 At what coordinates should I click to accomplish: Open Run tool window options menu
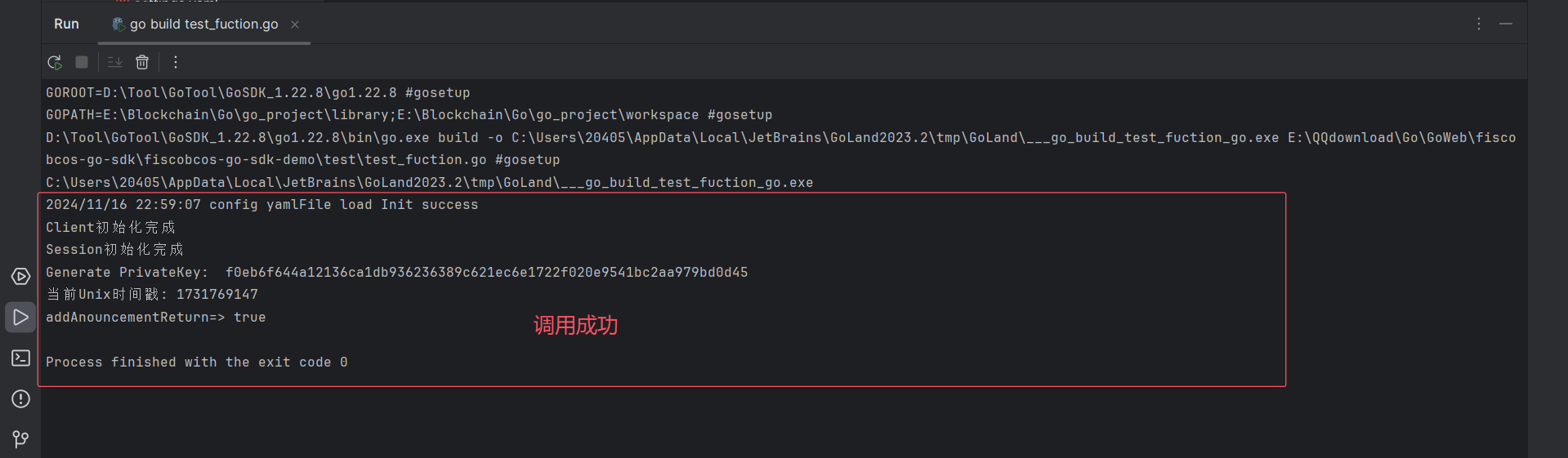click(1479, 24)
